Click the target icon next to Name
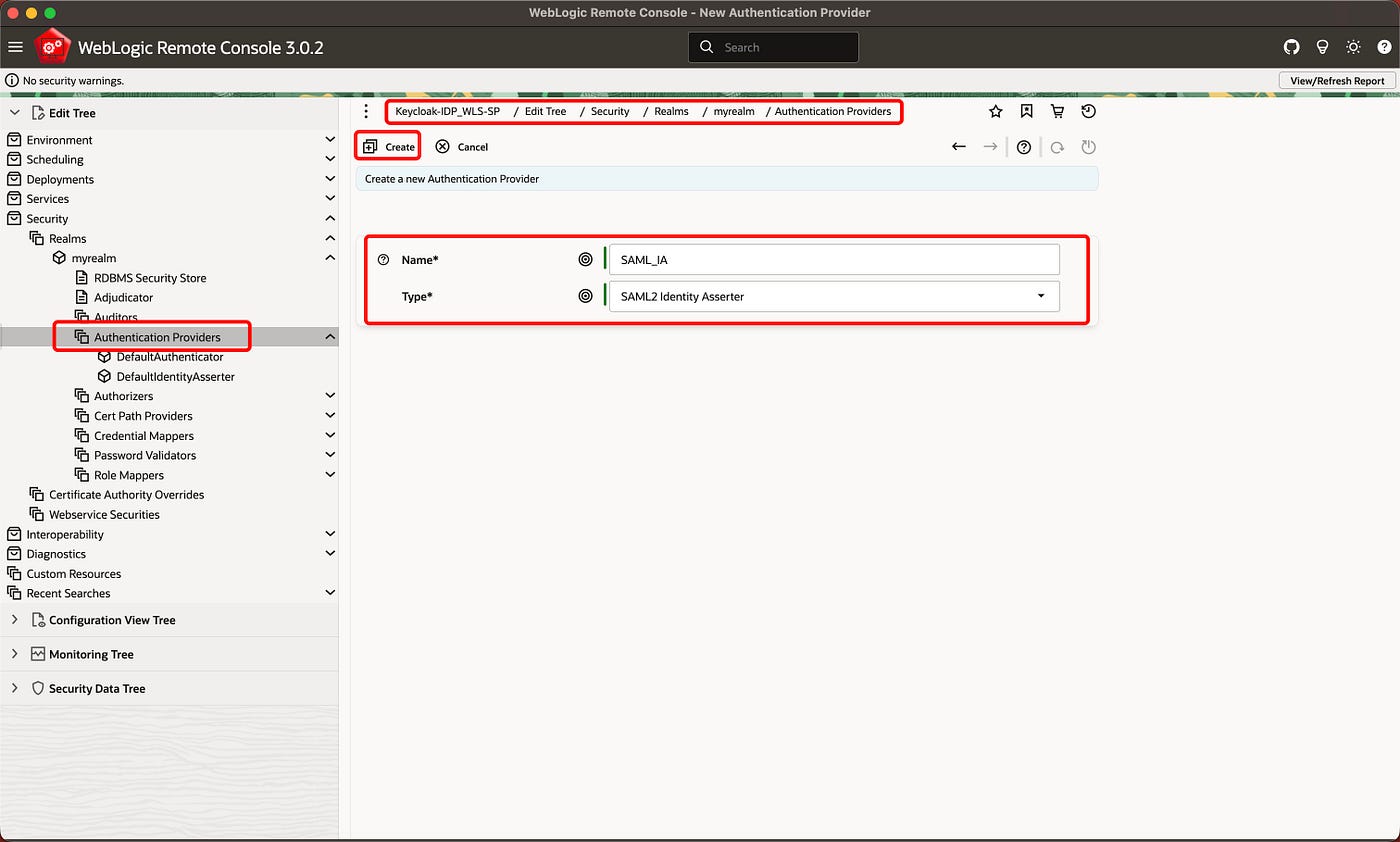 (x=586, y=260)
